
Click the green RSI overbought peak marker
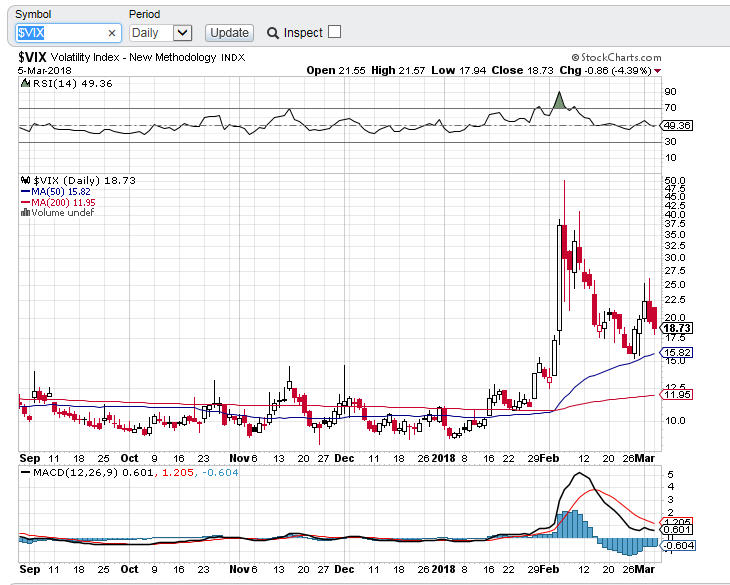tap(560, 100)
